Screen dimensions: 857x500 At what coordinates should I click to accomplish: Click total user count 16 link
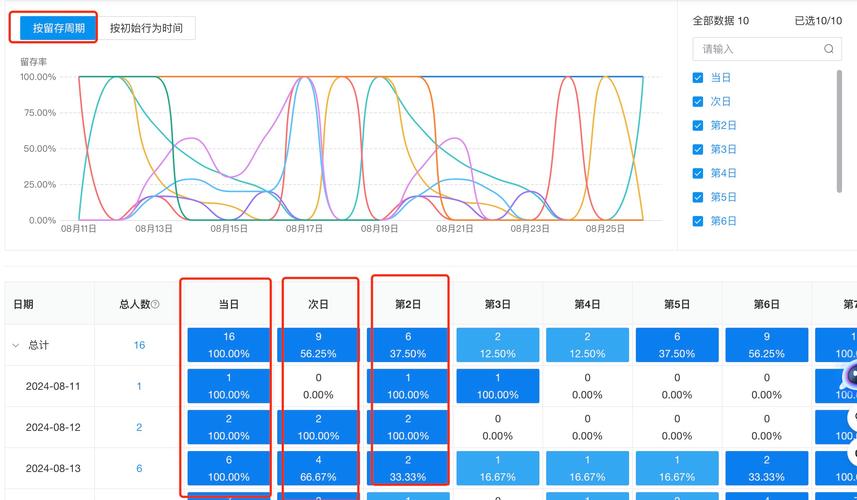point(139,345)
